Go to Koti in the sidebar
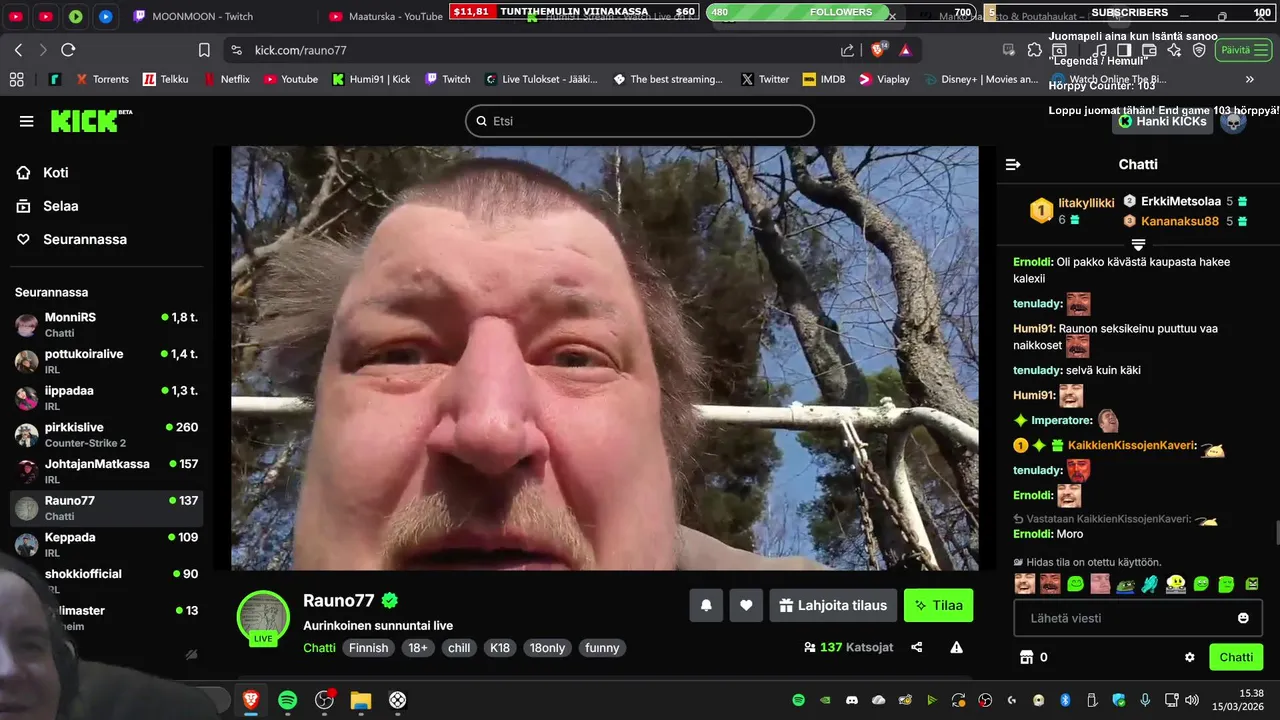 point(43,173)
